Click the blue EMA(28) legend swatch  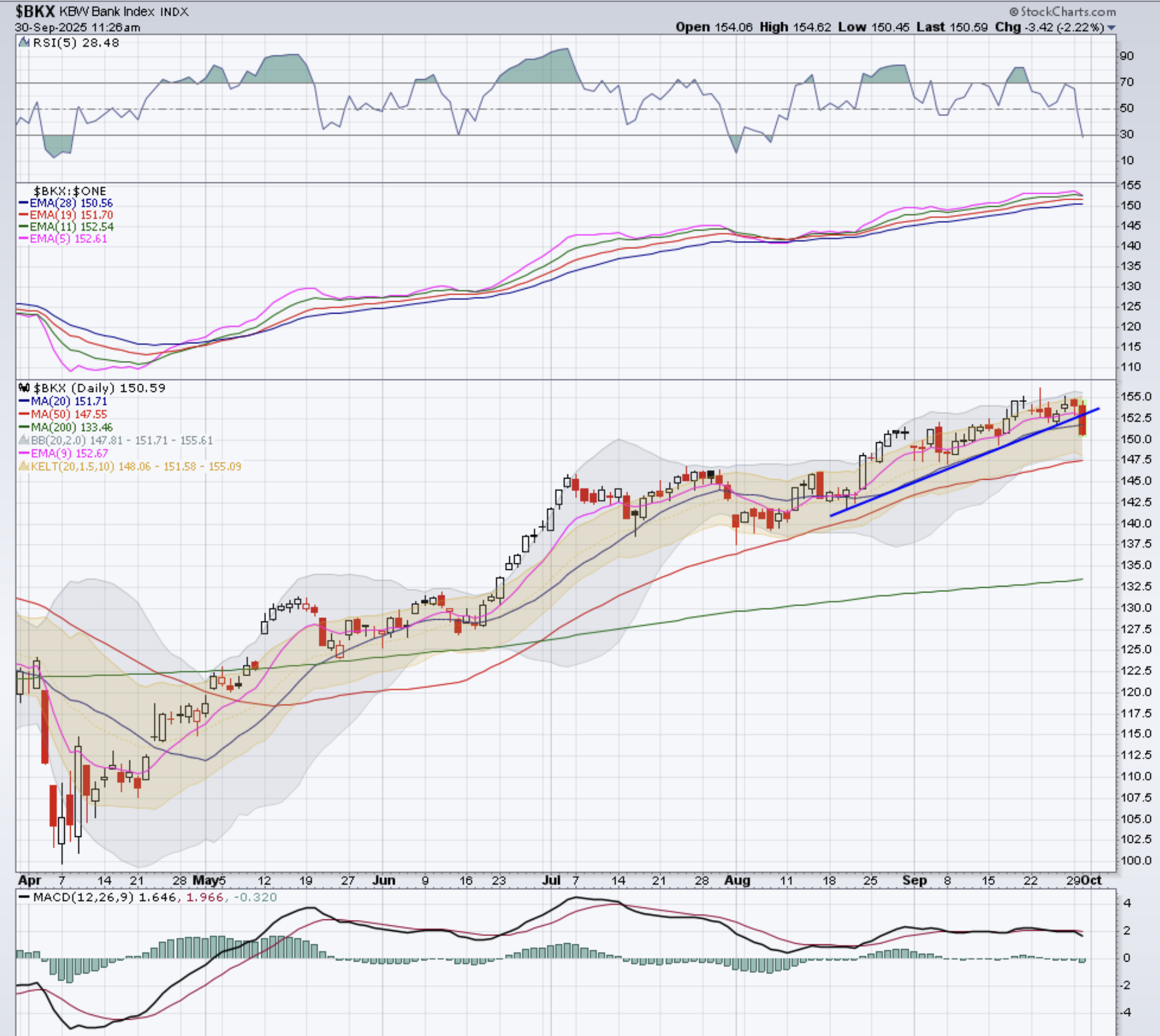coord(24,203)
